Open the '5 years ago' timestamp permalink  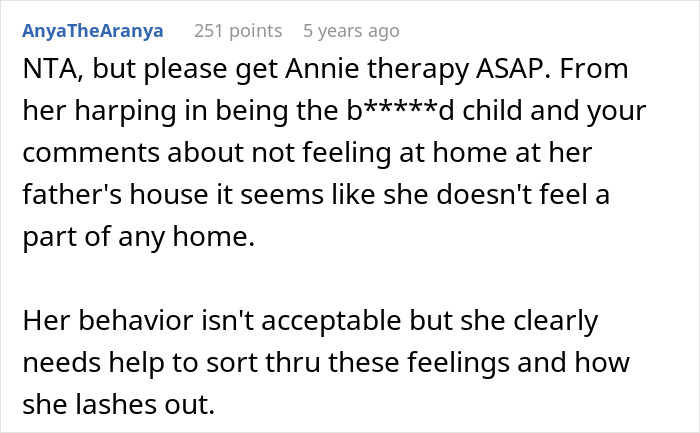(x=351, y=31)
